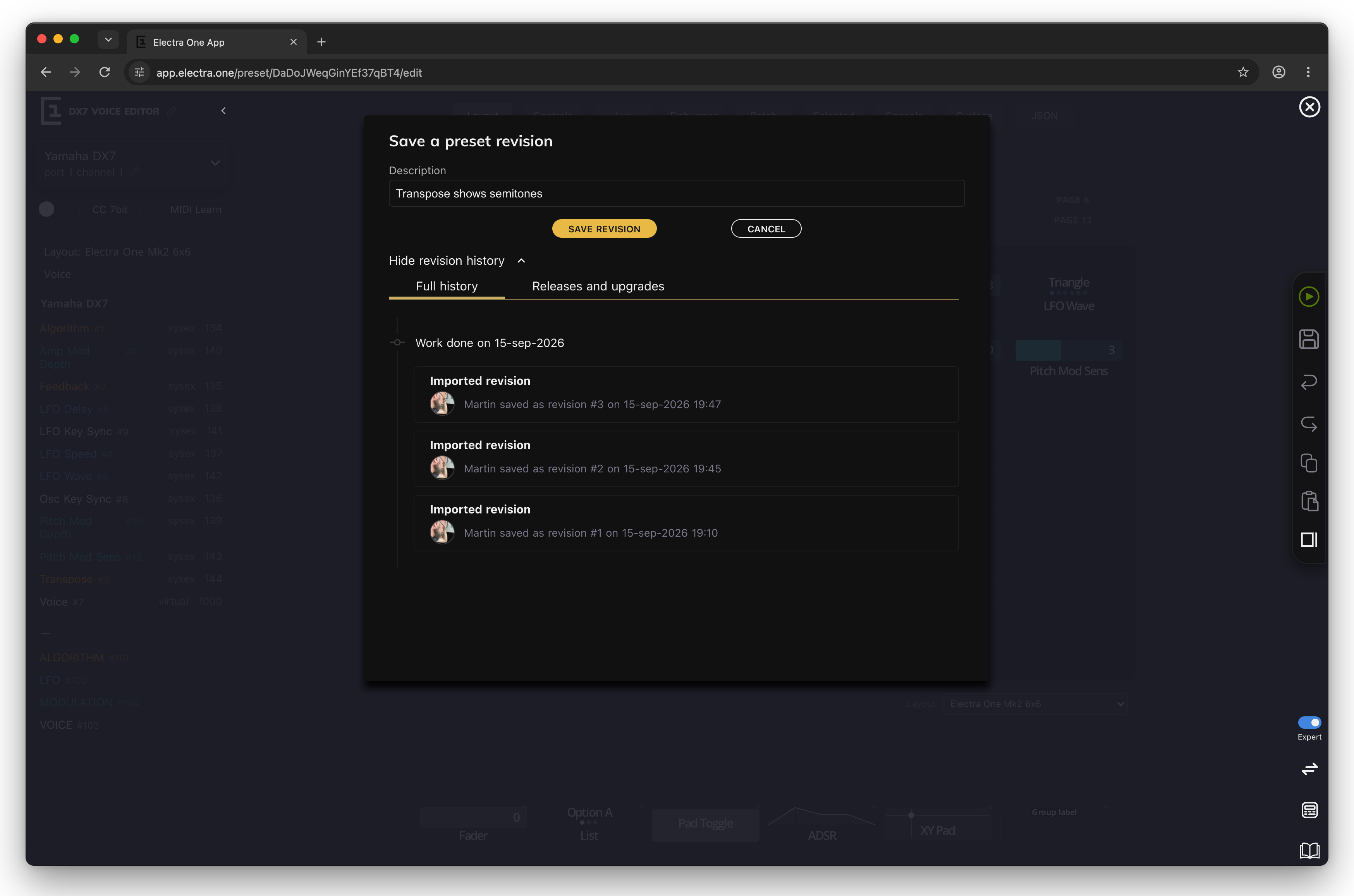Open the documentation book icon
Viewport: 1354px width, 896px height.
tap(1309, 850)
